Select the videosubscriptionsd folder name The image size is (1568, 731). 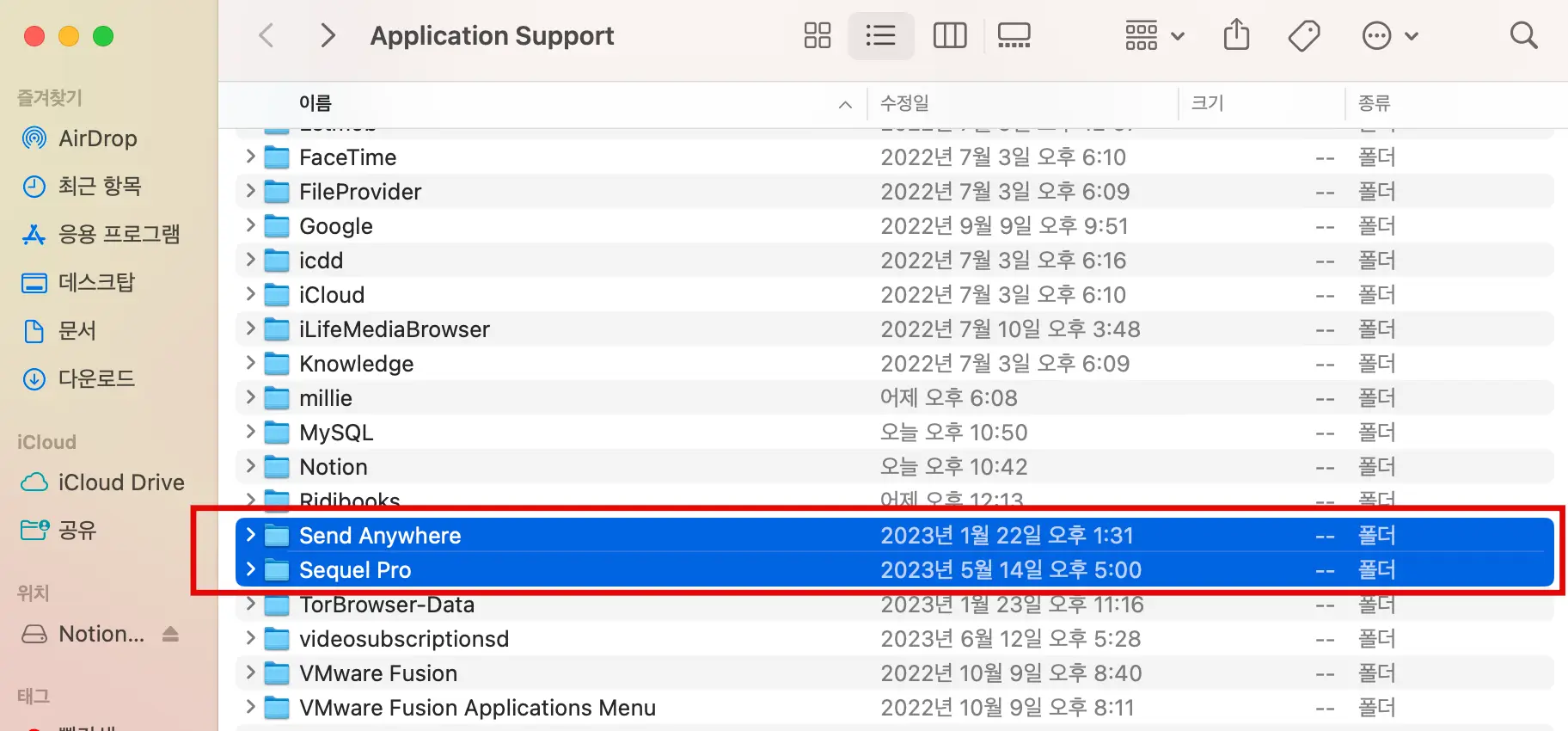pos(404,639)
